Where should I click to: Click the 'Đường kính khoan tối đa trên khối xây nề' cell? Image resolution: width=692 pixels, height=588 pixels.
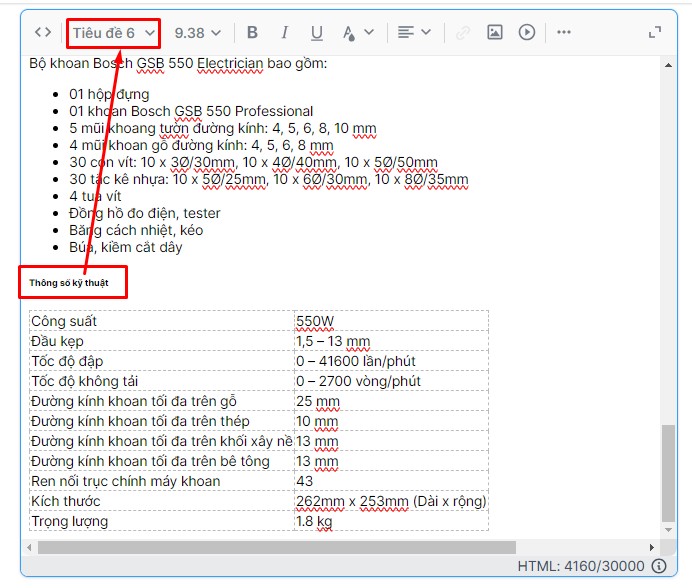[162, 441]
